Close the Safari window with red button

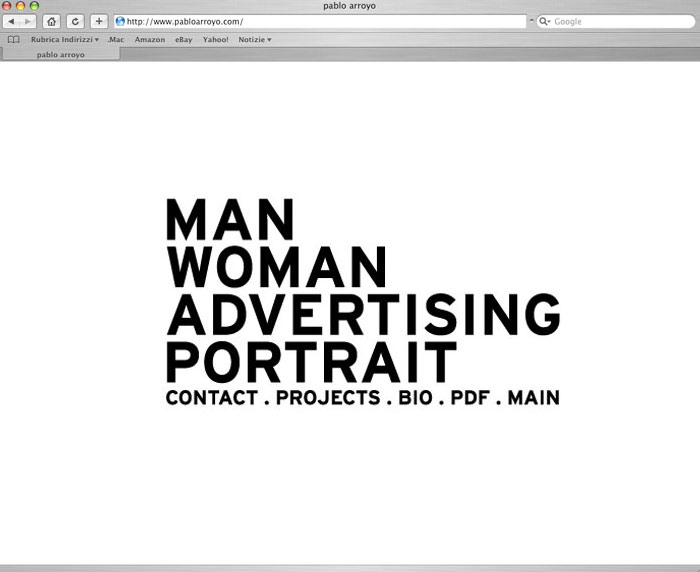(7, 6)
